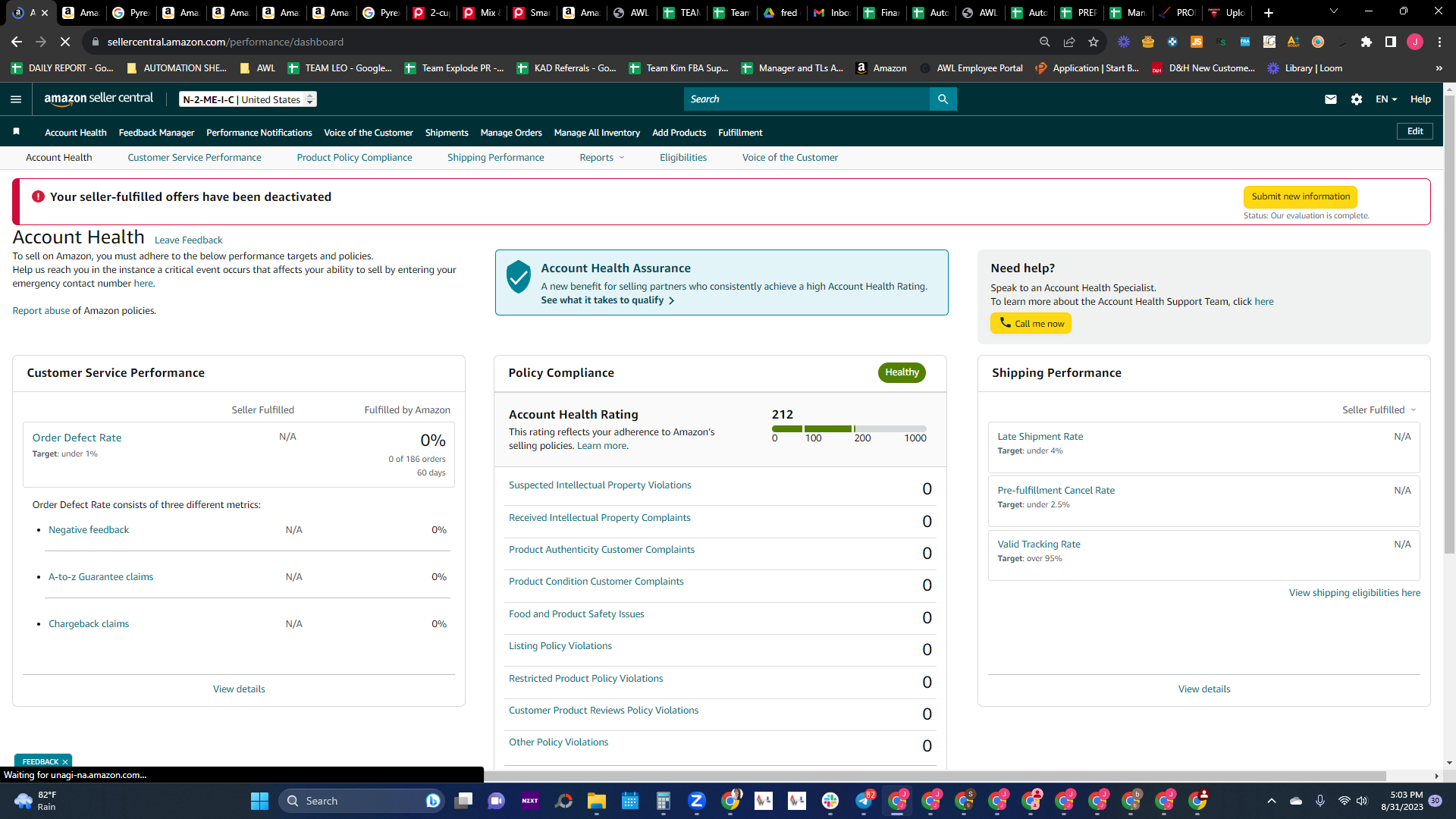Open the Shipping Performance tab
Screen dimensions: 1456x819
point(495,158)
